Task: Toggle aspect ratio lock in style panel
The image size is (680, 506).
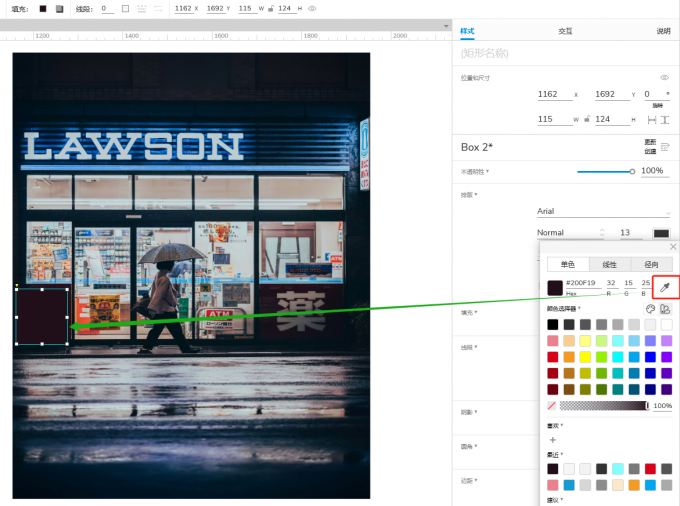Action: pos(587,119)
